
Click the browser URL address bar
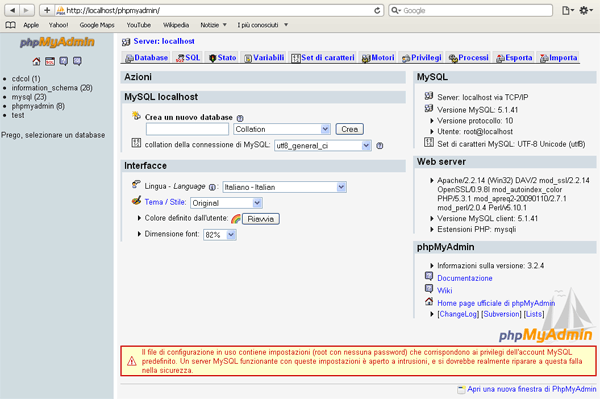218,10
